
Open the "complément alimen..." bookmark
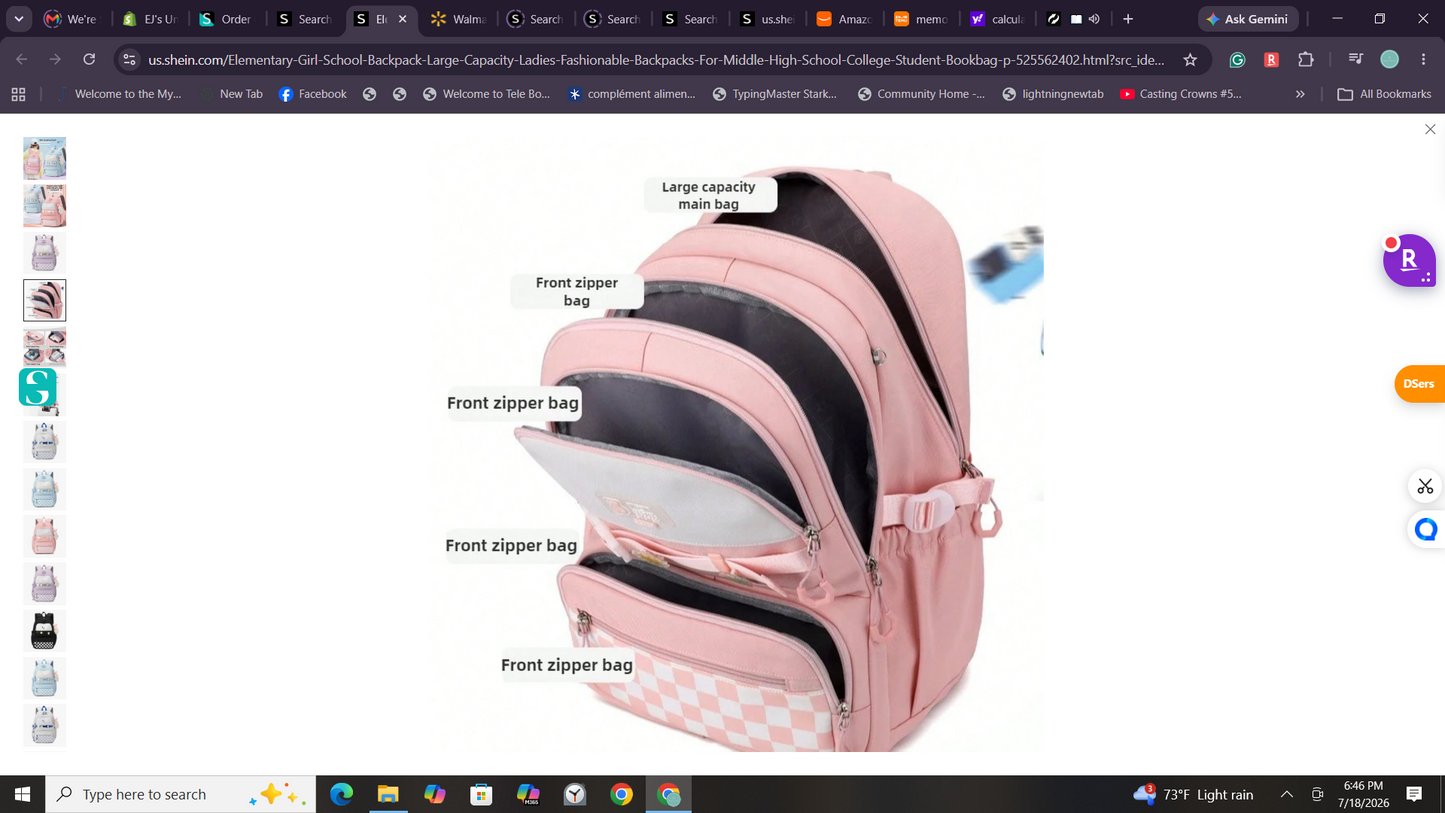(632, 94)
